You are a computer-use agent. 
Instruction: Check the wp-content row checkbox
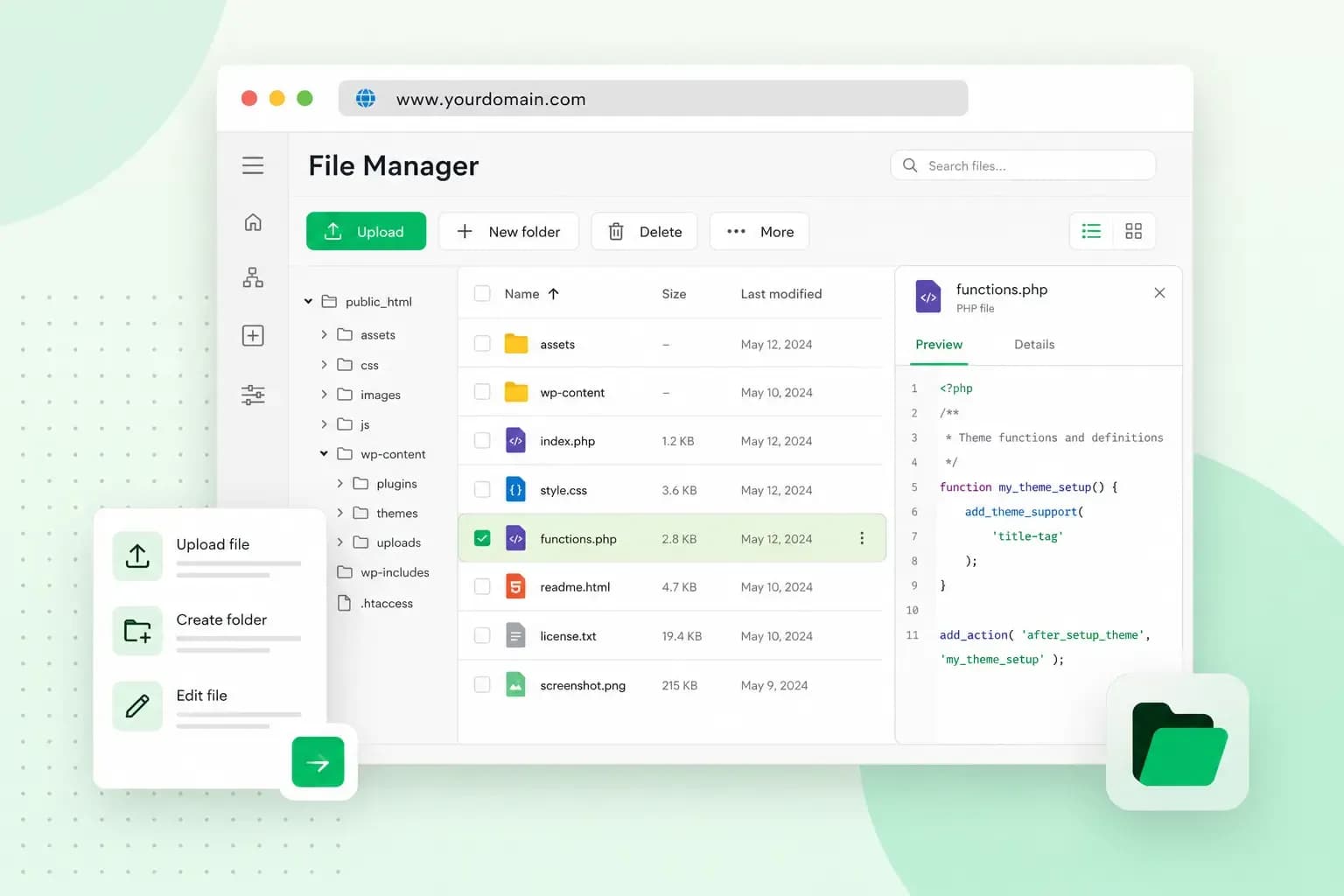[x=482, y=392]
